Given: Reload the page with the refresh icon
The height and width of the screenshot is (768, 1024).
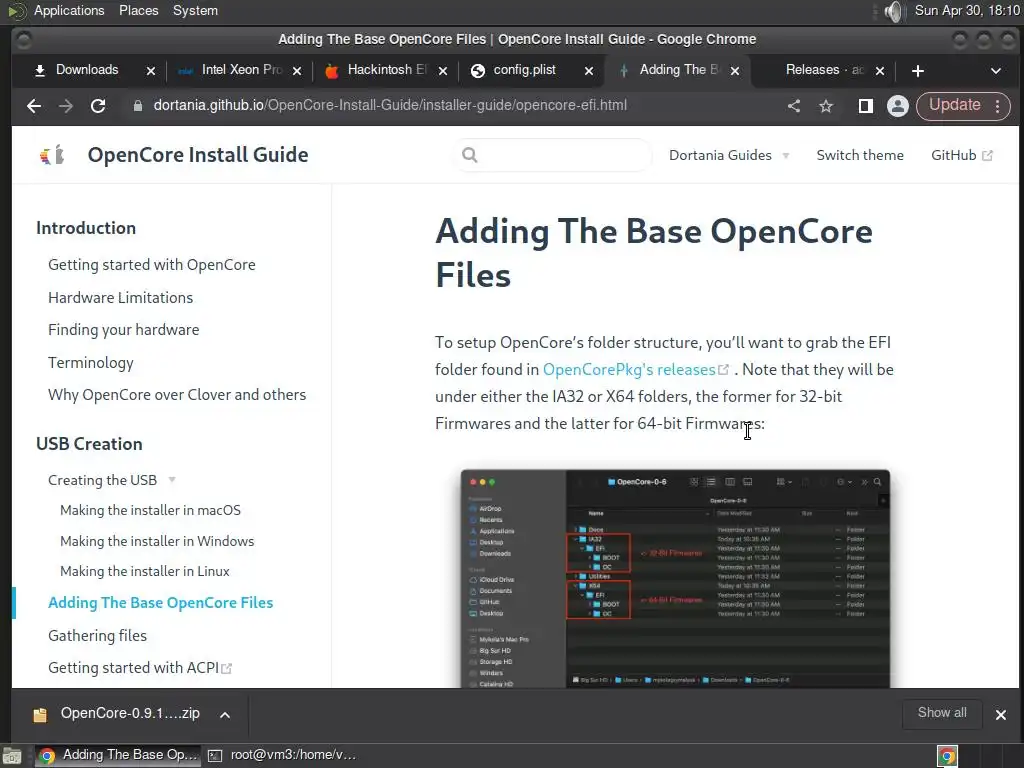Looking at the screenshot, I should coord(98,106).
